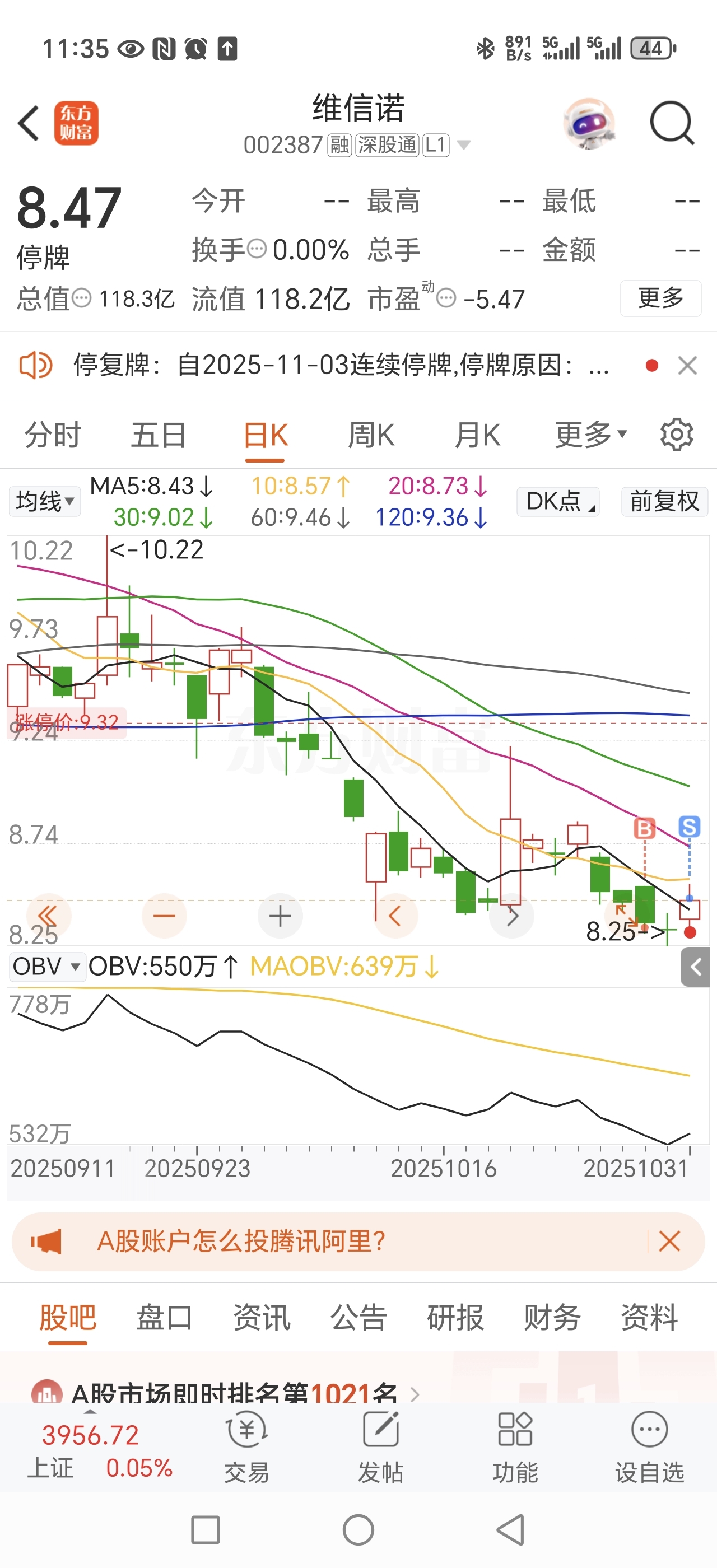Switch to the 五日 tab
Viewport: 717px width, 1568px height.
(x=159, y=435)
